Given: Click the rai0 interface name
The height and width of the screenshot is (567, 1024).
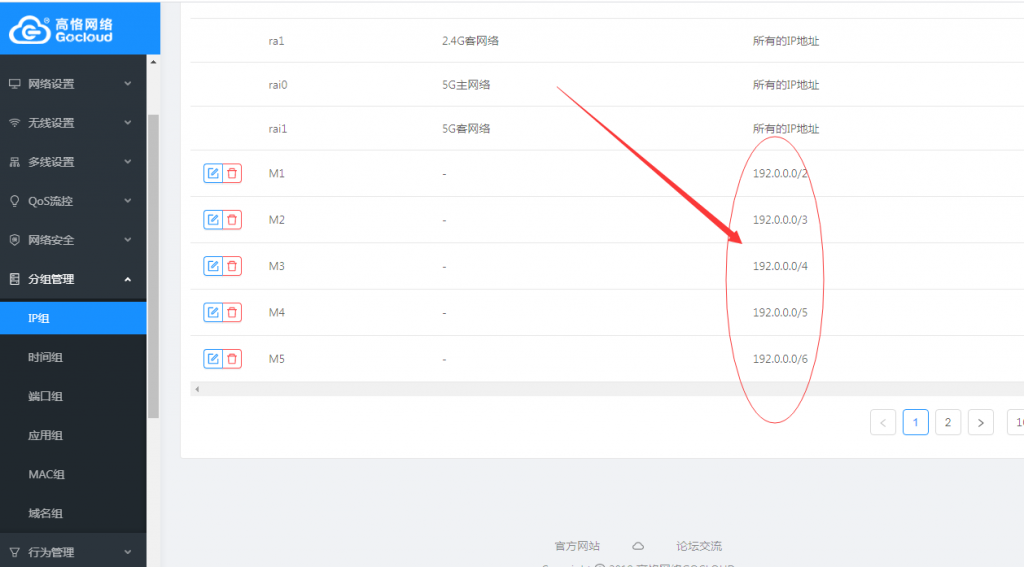Looking at the screenshot, I should coord(278,85).
